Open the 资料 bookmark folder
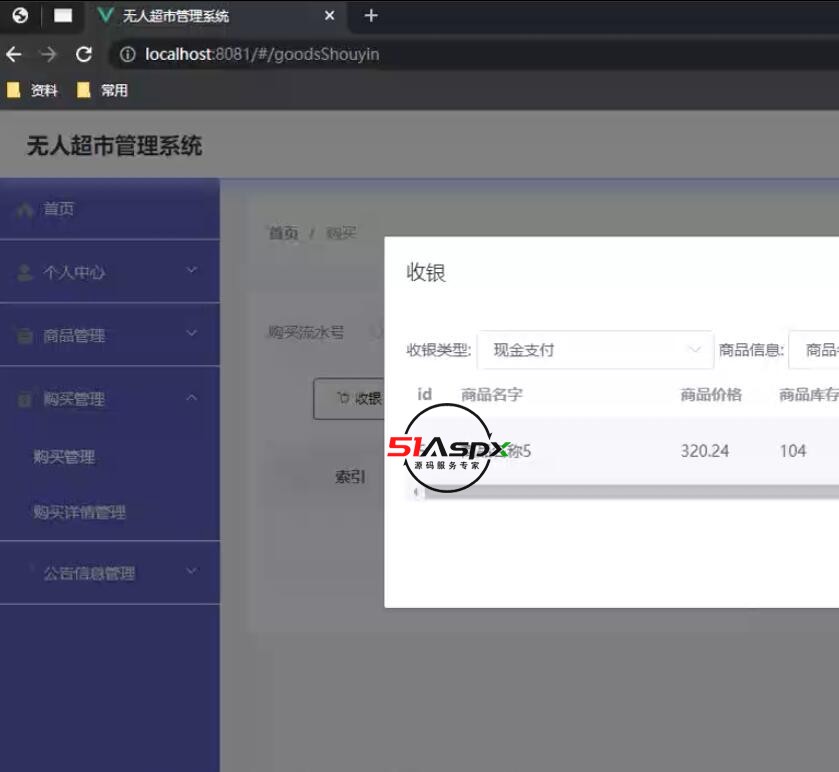The width and height of the screenshot is (839, 772). (x=32, y=90)
